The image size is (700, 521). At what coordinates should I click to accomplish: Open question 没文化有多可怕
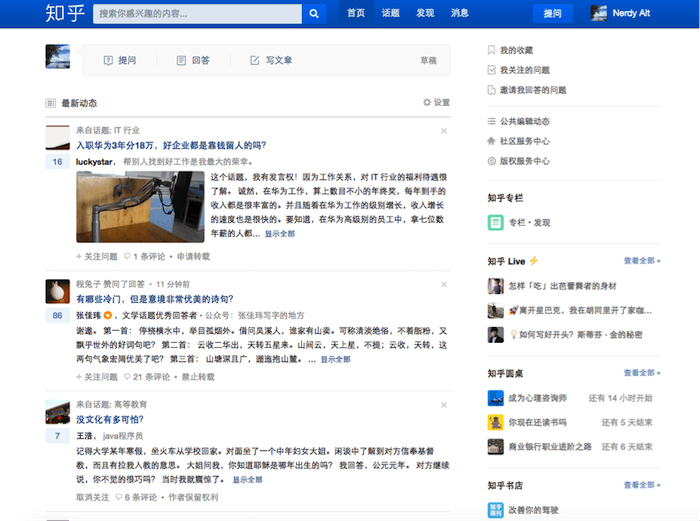point(110,419)
